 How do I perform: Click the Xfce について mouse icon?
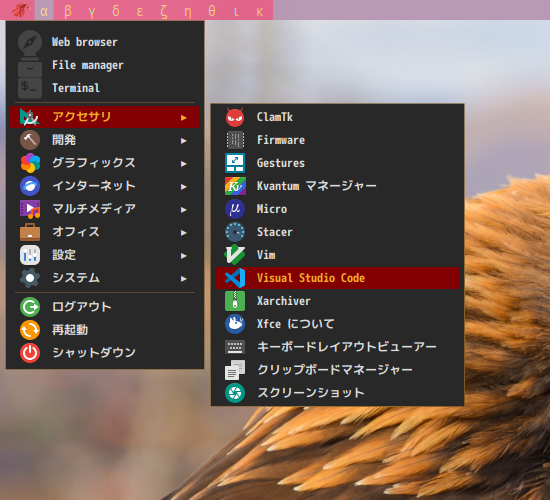pyautogui.click(x=235, y=324)
